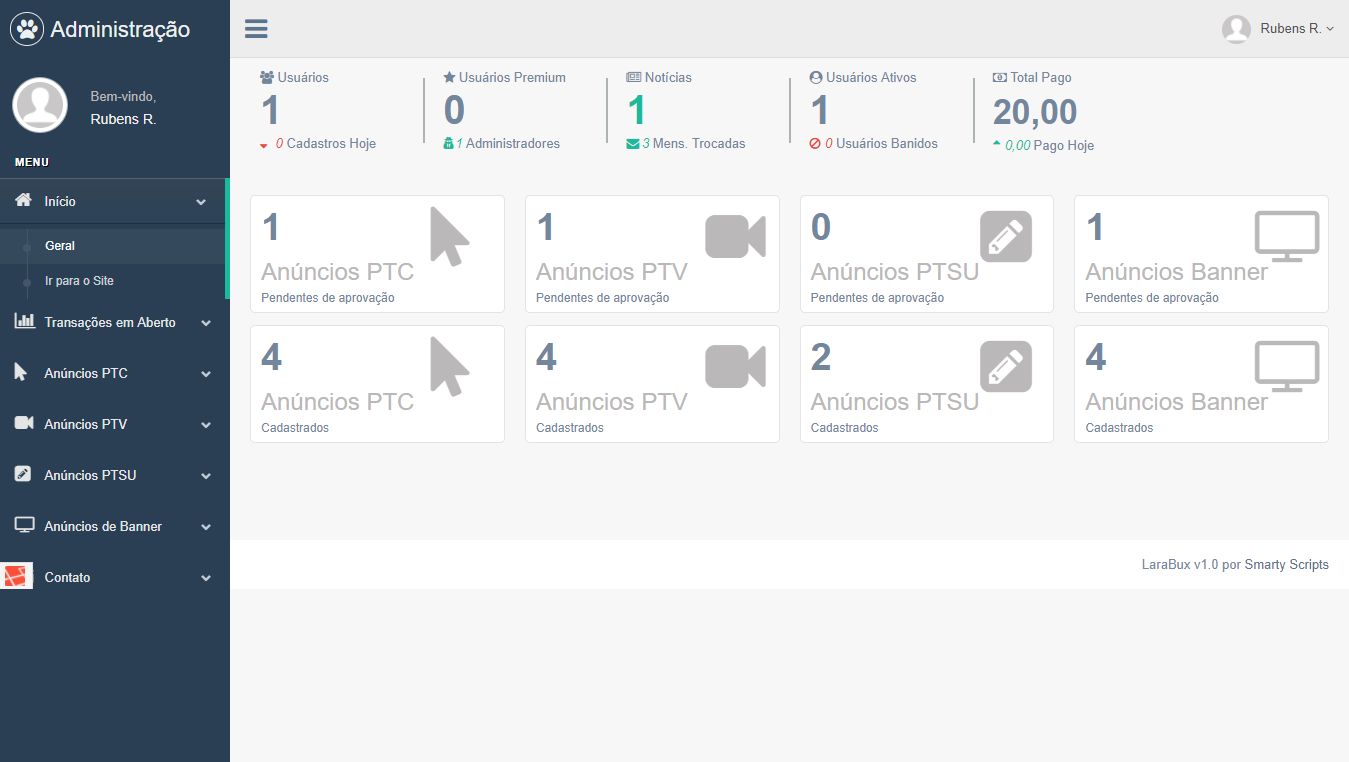Open the registered Anúncios Banner card
1349x762 pixels.
pyautogui.click(x=1200, y=384)
